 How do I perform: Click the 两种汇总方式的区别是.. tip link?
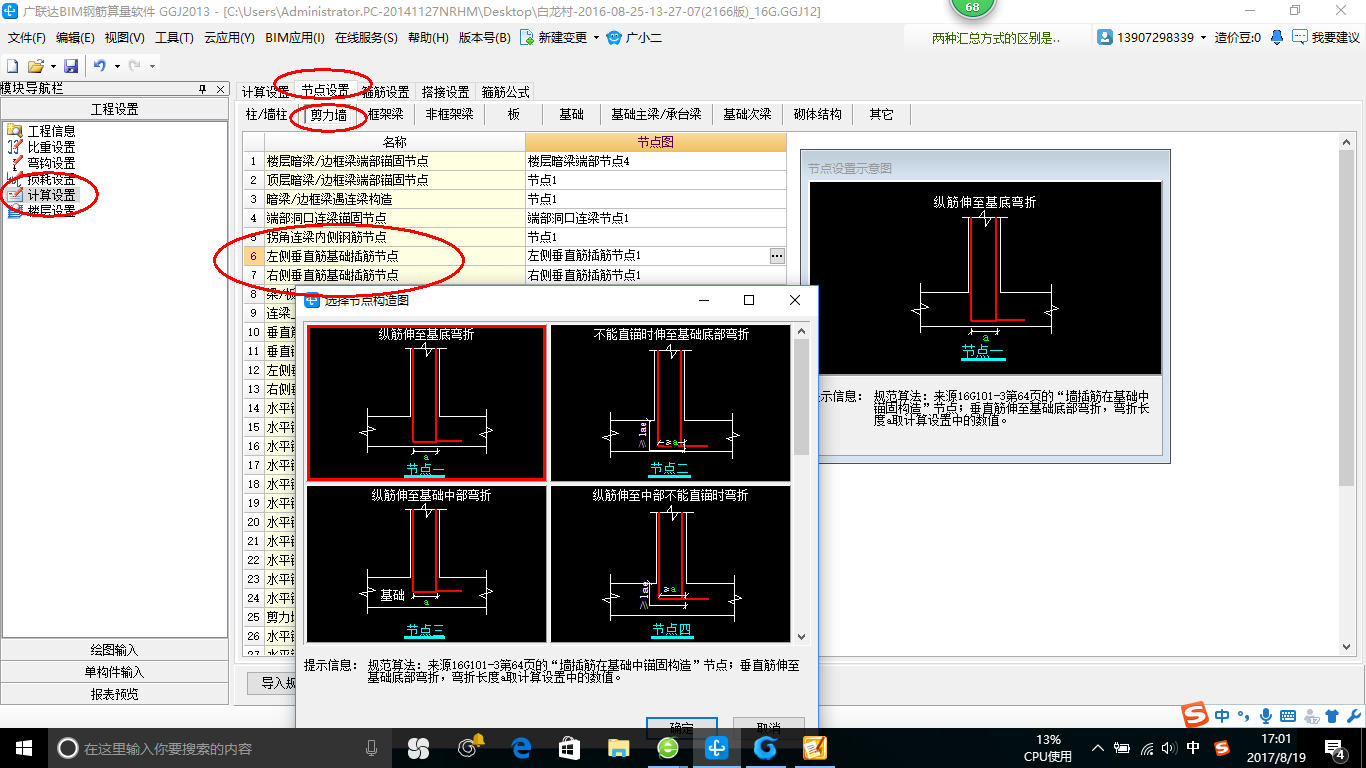pyautogui.click(x=995, y=38)
